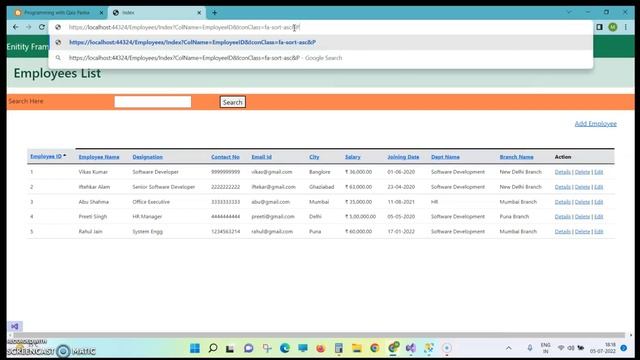Focus the Search Here text box
The height and width of the screenshot is (360, 640).
(x=153, y=102)
